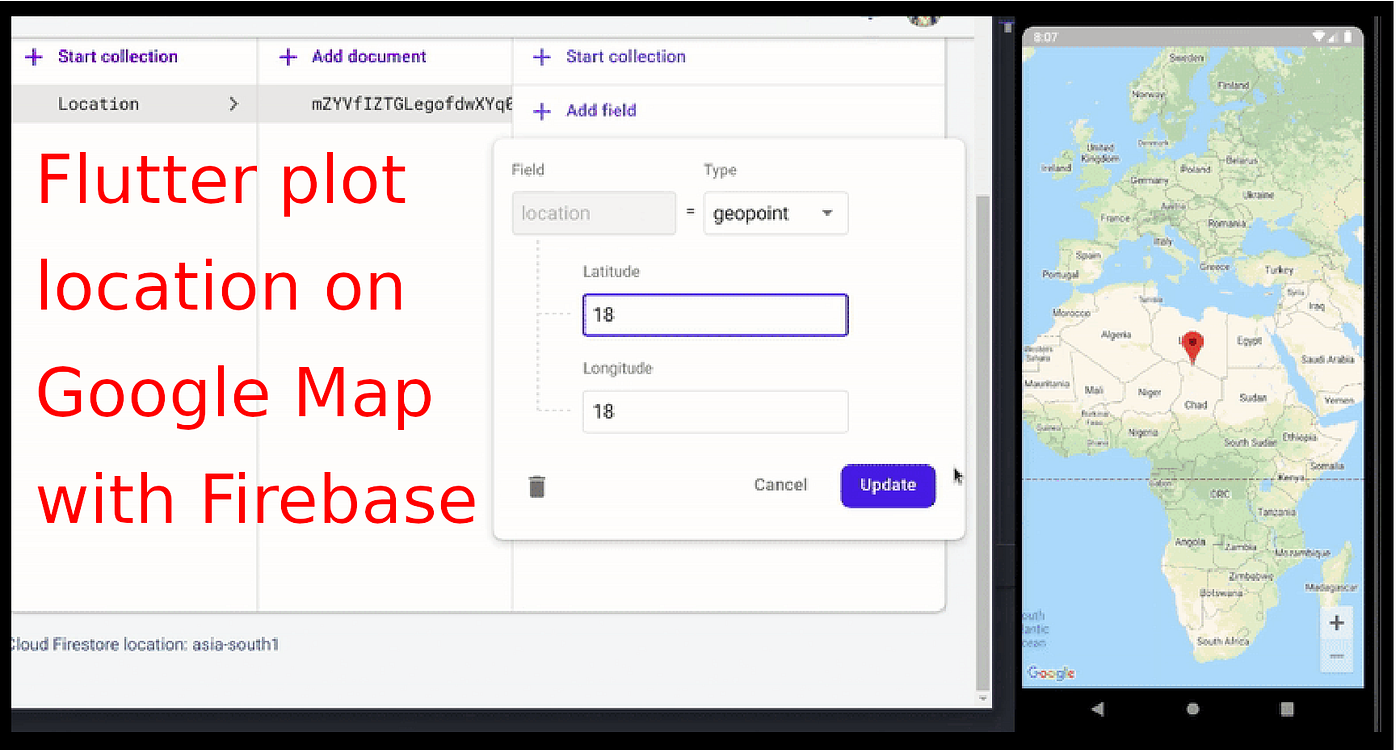
Task: Tap the Egypt label on the map
Action: coord(1250,341)
